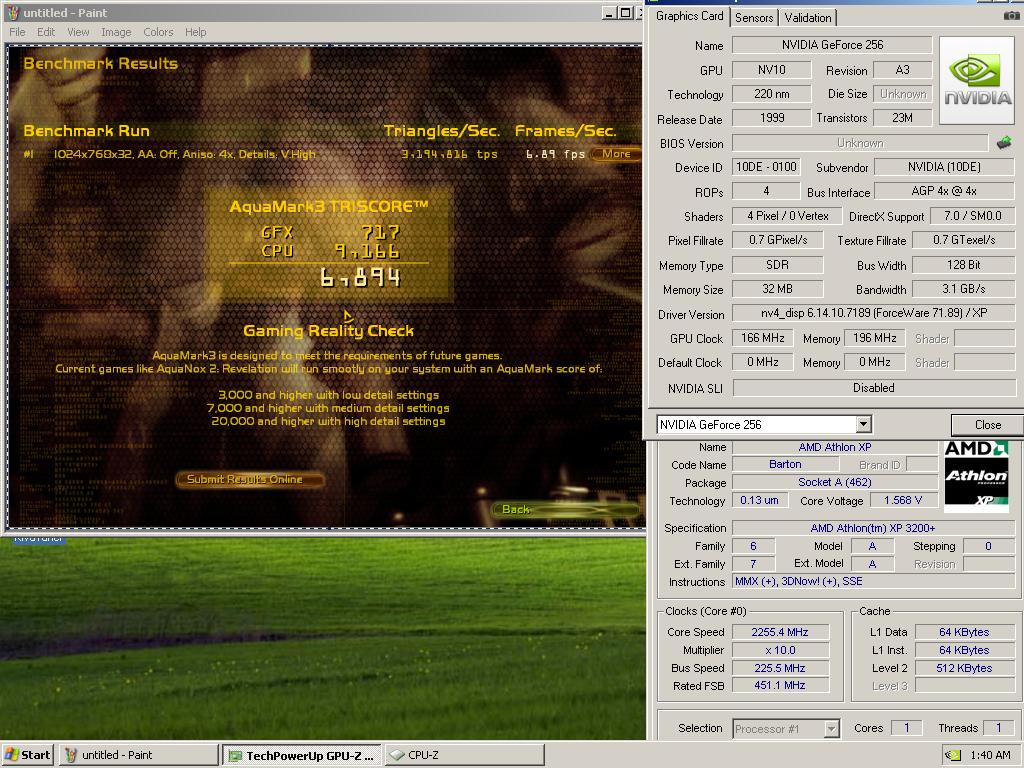Click the GPU name field NVIDIA GeForce 256
1024x768 pixels.
tap(832, 44)
